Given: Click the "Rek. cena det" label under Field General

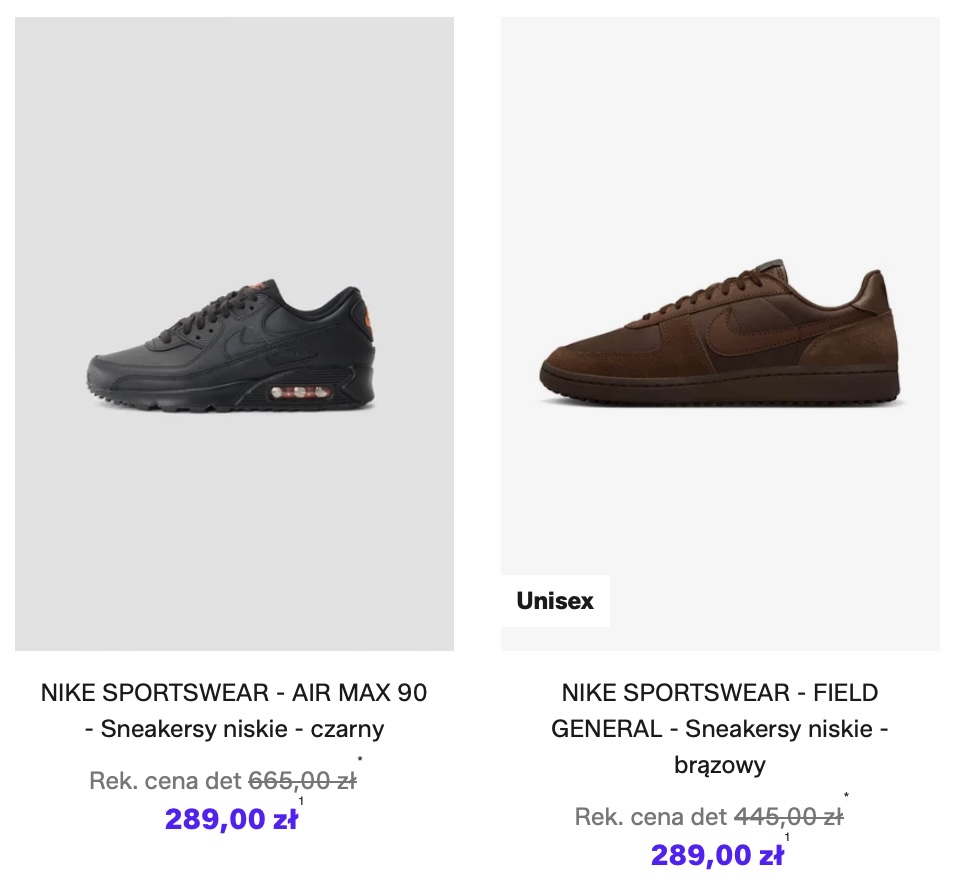Looking at the screenshot, I should pyautogui.click(x=651, y=817).
